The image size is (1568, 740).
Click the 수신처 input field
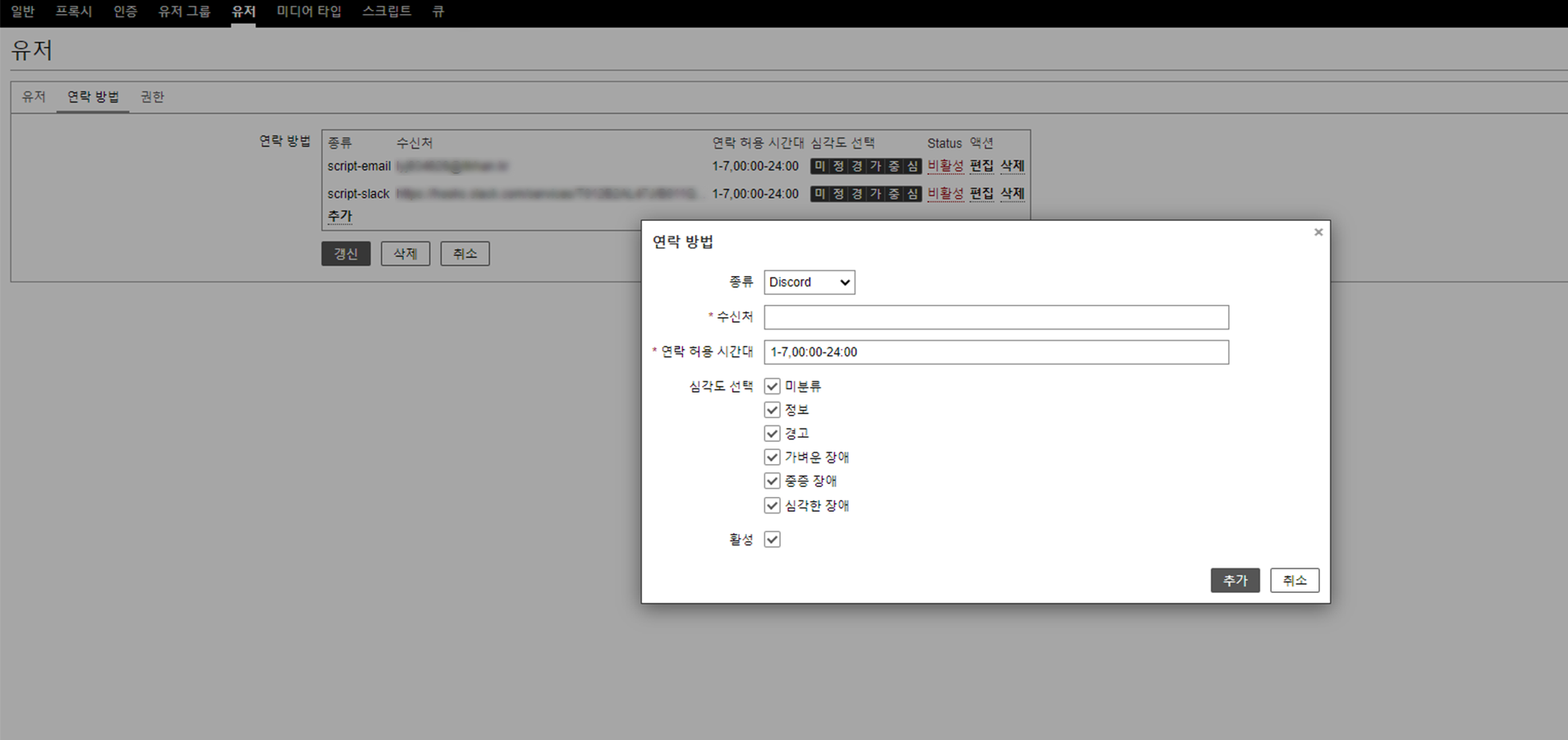995,317
